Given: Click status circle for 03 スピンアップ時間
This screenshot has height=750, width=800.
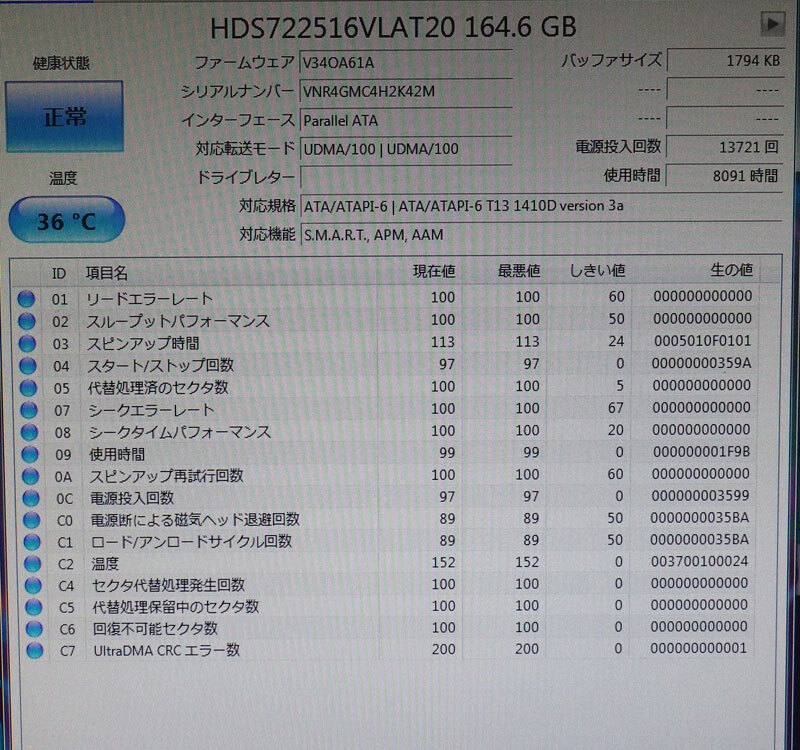Looking at the screenshot, I should click(x=27, y=343).
